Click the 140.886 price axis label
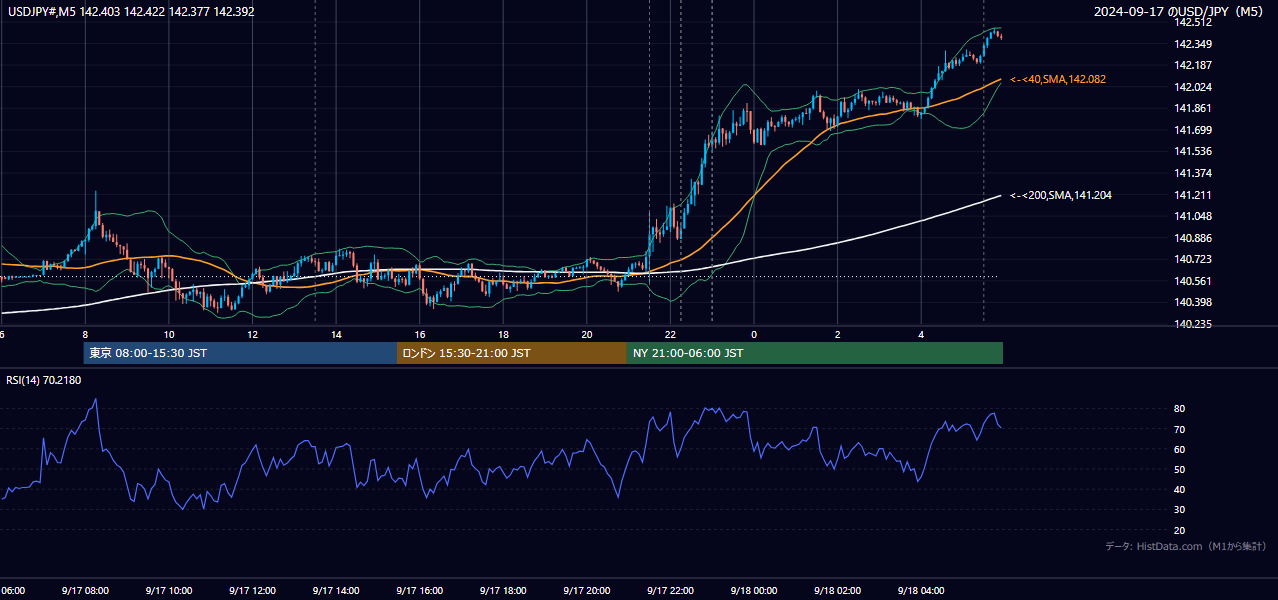 tap(1193, 238)
